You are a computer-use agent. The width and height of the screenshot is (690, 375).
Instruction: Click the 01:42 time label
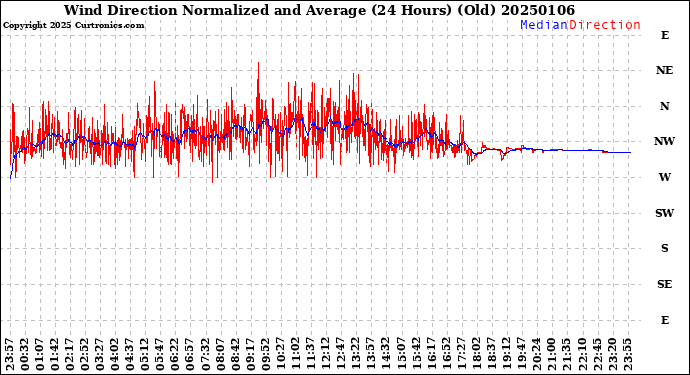coord(55,355)
